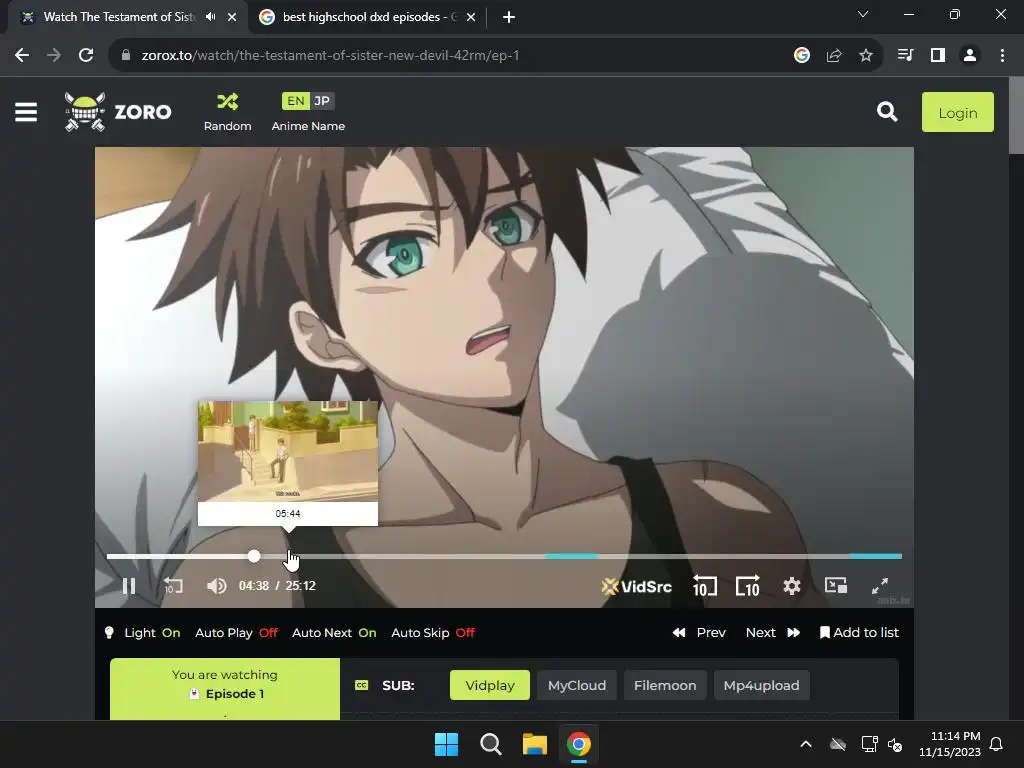This screenshot has width=1024, height=768.
Task: Click the CC subtitle icon
Action: [x=361, y=685]
